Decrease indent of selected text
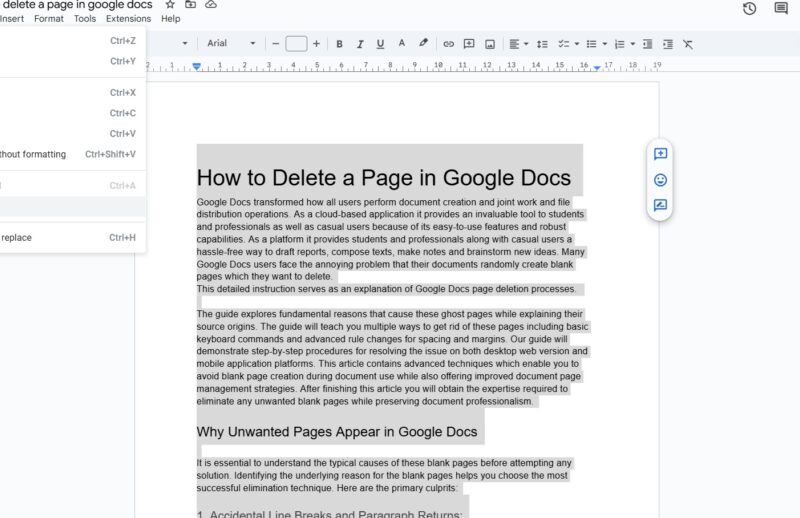 tap(647, 44)
